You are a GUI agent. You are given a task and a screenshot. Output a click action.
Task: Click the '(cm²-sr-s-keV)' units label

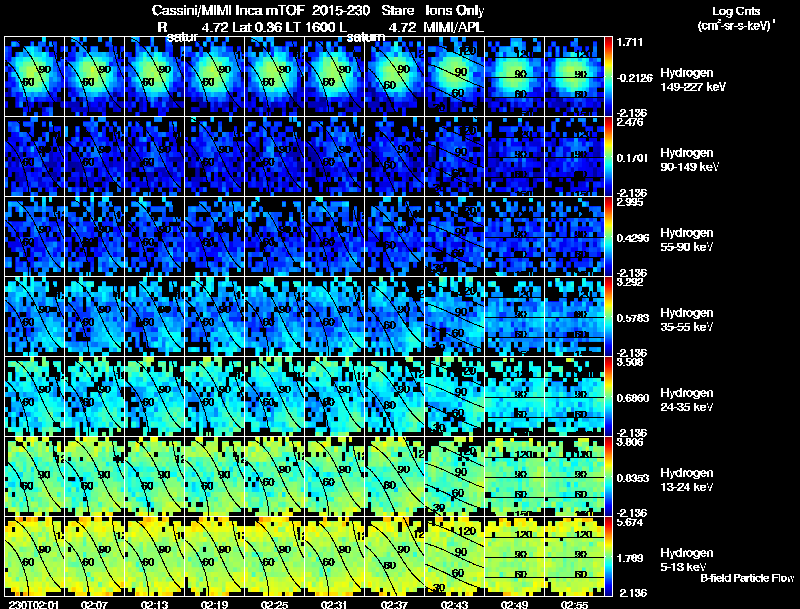[736, 25]
